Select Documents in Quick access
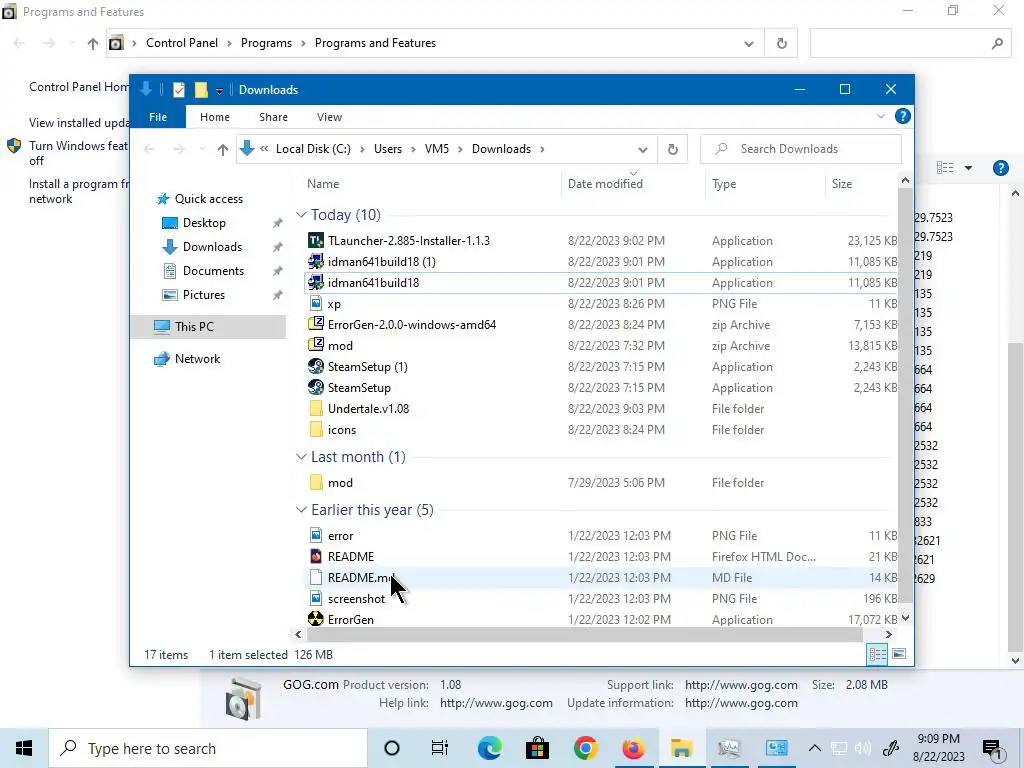This screenshot has height=768, width=1024. pyautogui.click(x=213, y=270)
